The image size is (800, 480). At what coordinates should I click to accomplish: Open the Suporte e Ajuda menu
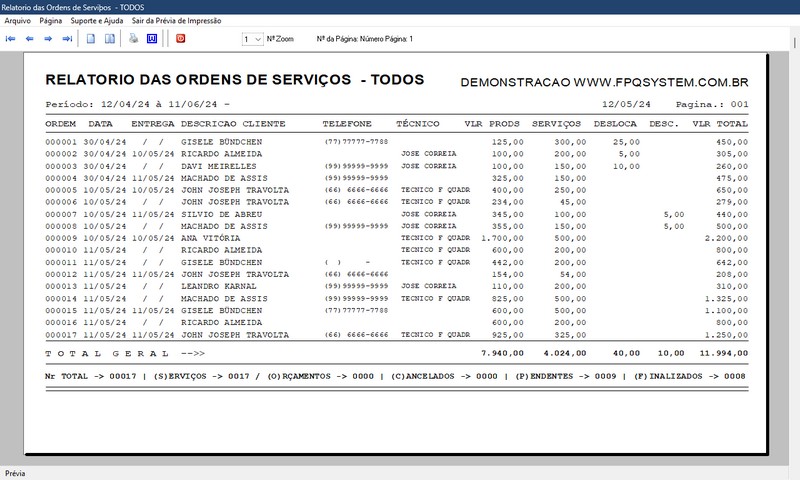pyautogui.click(x=97, y=20)
